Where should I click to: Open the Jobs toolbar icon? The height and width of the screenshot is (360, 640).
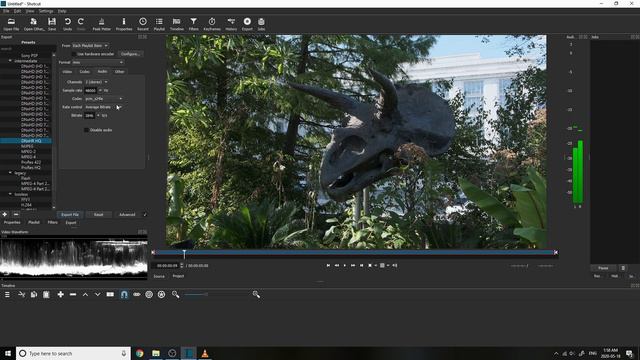(261, 24)
